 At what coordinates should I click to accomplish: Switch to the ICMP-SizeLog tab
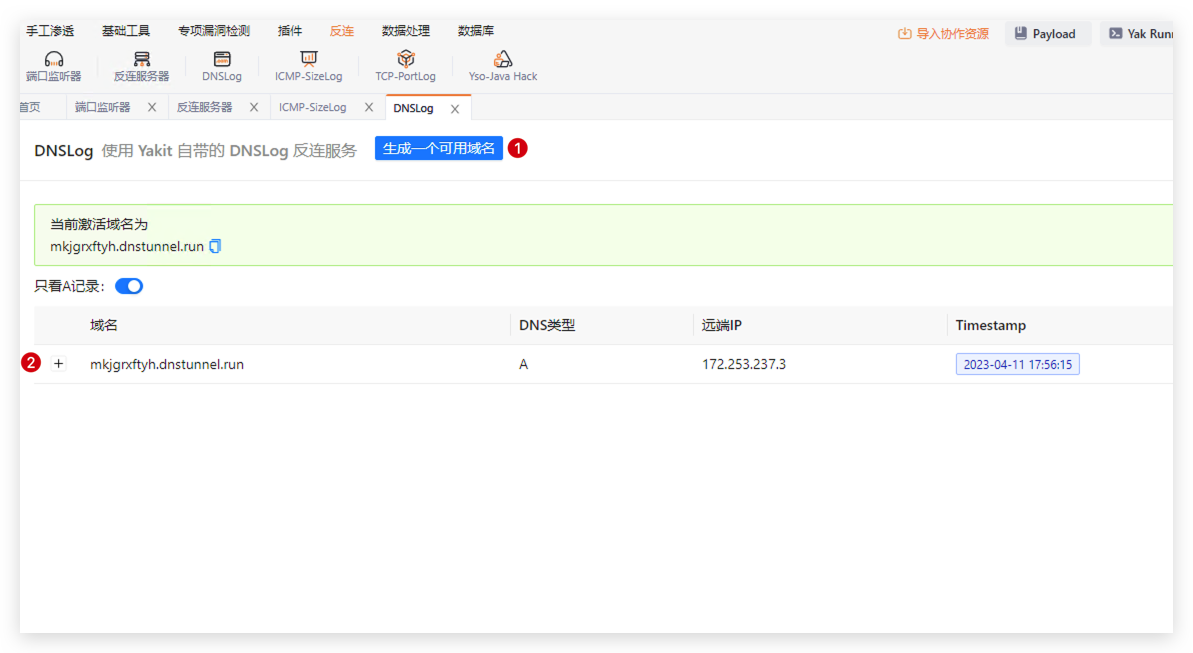point(313,107)
